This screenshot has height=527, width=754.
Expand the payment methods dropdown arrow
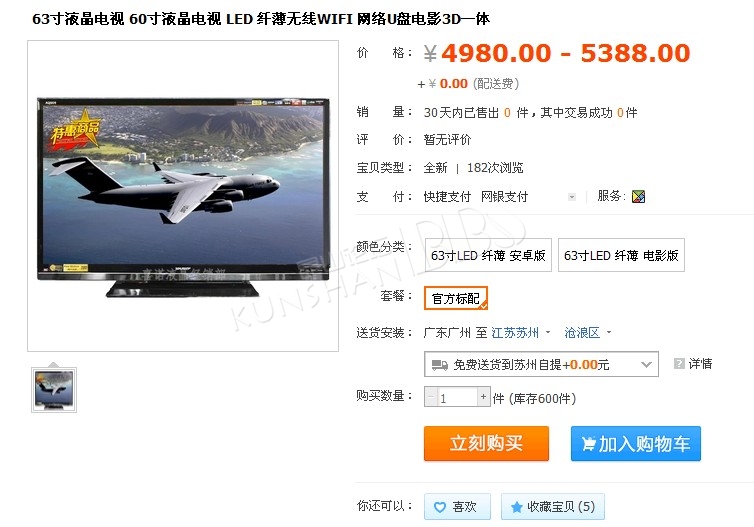572,197
